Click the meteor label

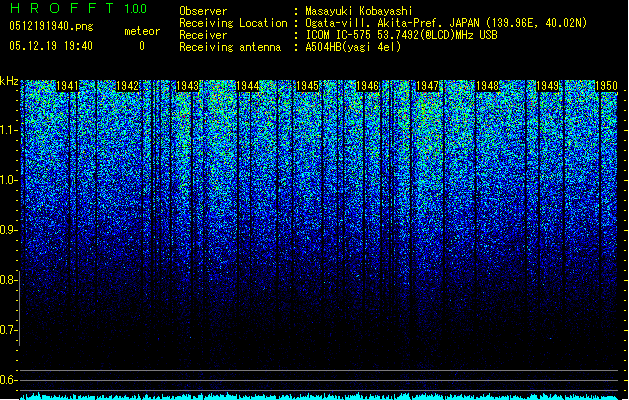[142, 31]
